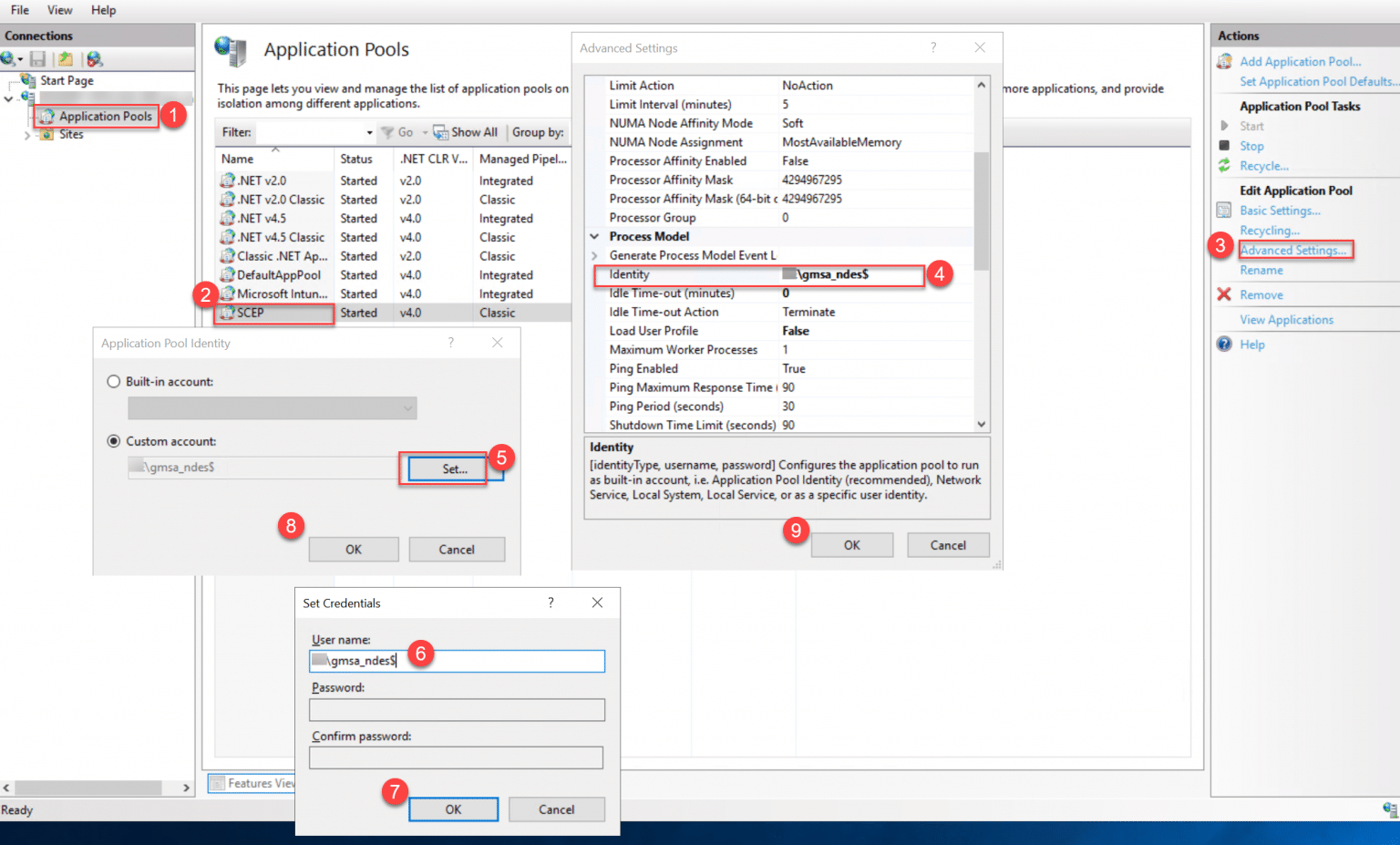
Task: Select the Built-in account radio button
Action: 113,381
